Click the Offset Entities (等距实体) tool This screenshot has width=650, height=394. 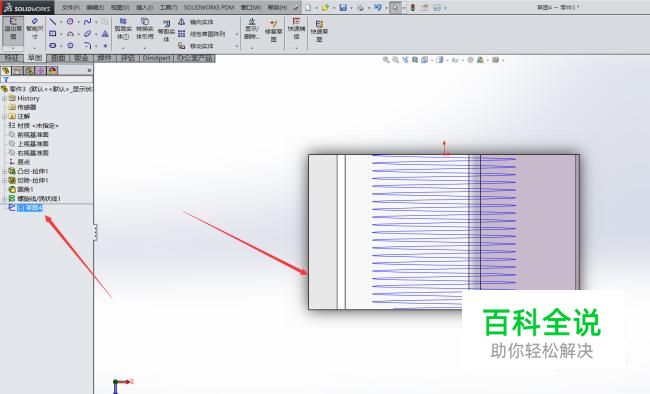click(x=166, y=31)
